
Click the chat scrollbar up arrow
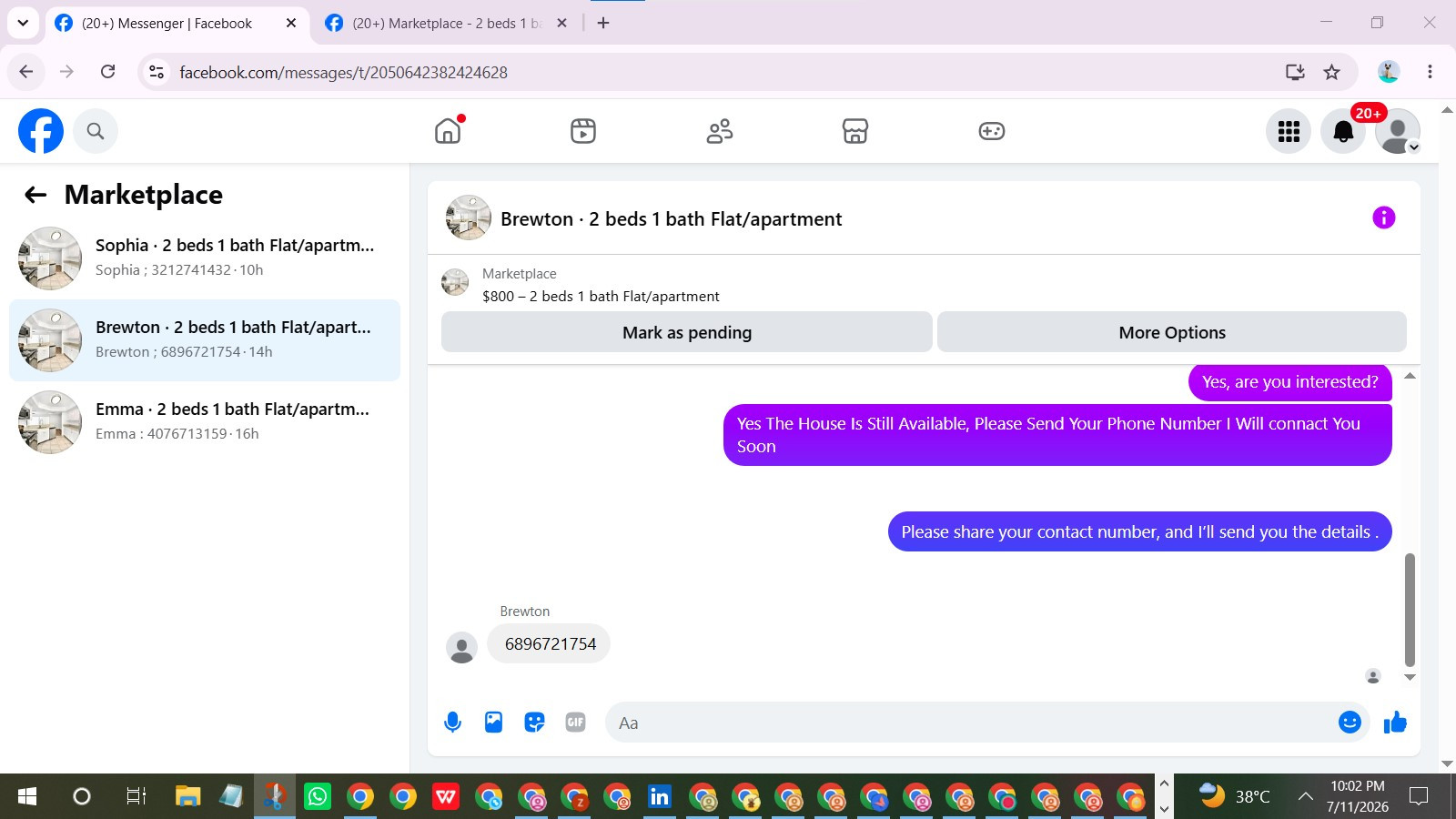[1410, 376]
